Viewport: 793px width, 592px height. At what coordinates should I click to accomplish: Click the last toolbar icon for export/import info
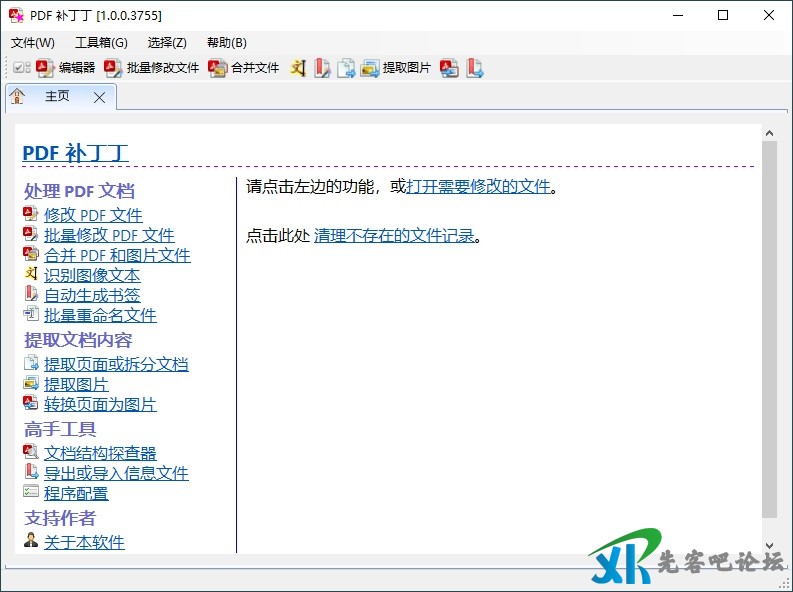pyautogui.click(x=474, y=68)
